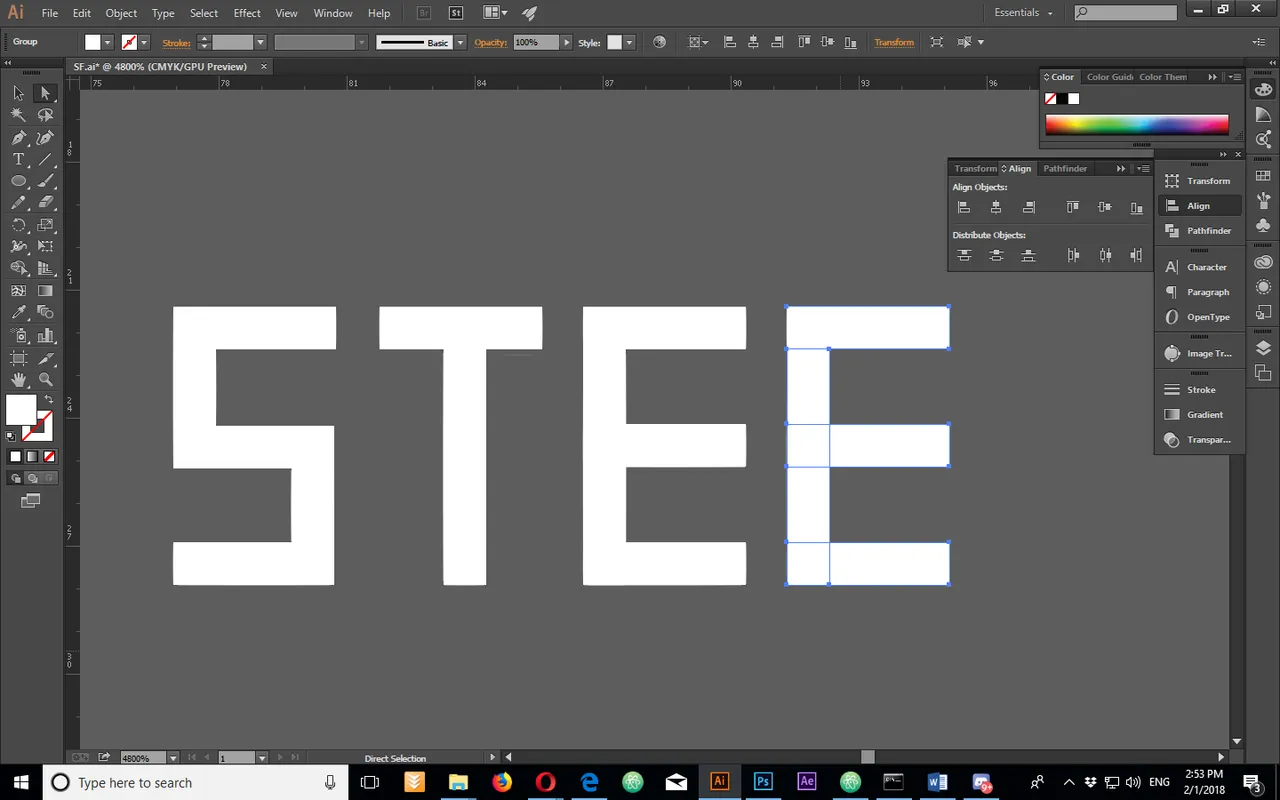Screen dimensions: 1280x800
Task: Swap fill and stroke colors
Action: [x=48, y=399]
